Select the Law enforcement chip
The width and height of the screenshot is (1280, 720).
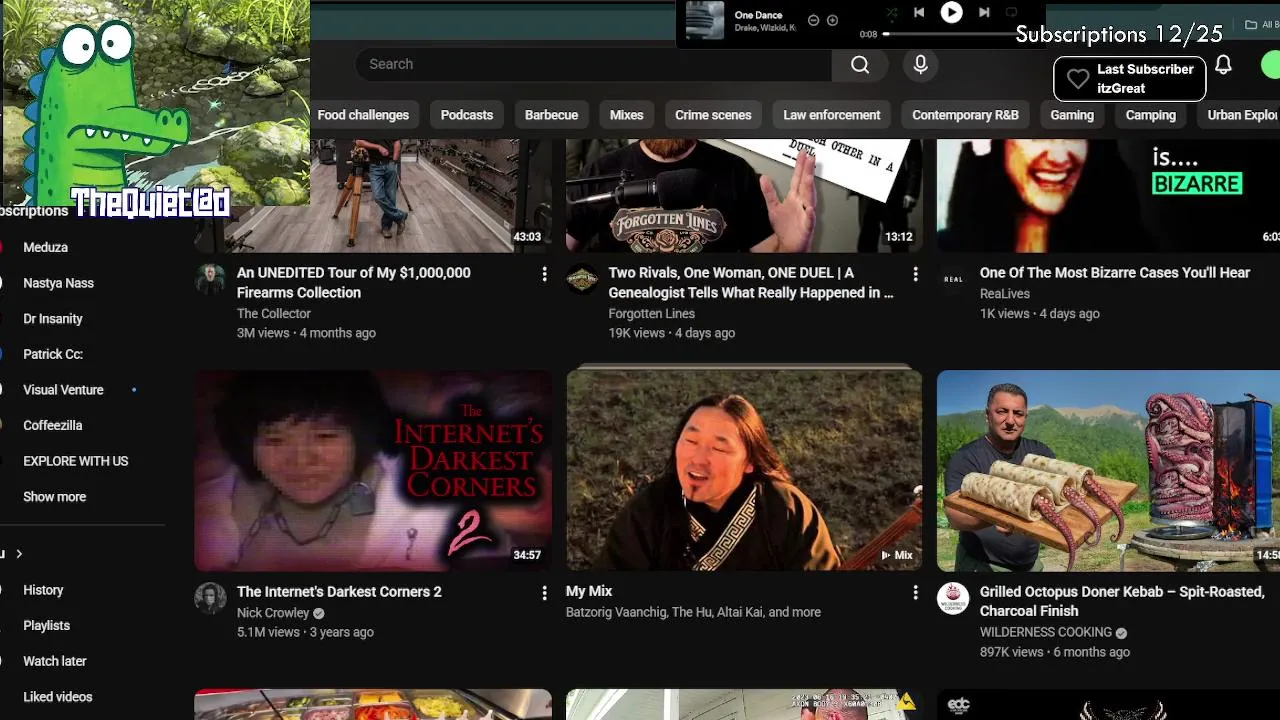coord(832,115)
